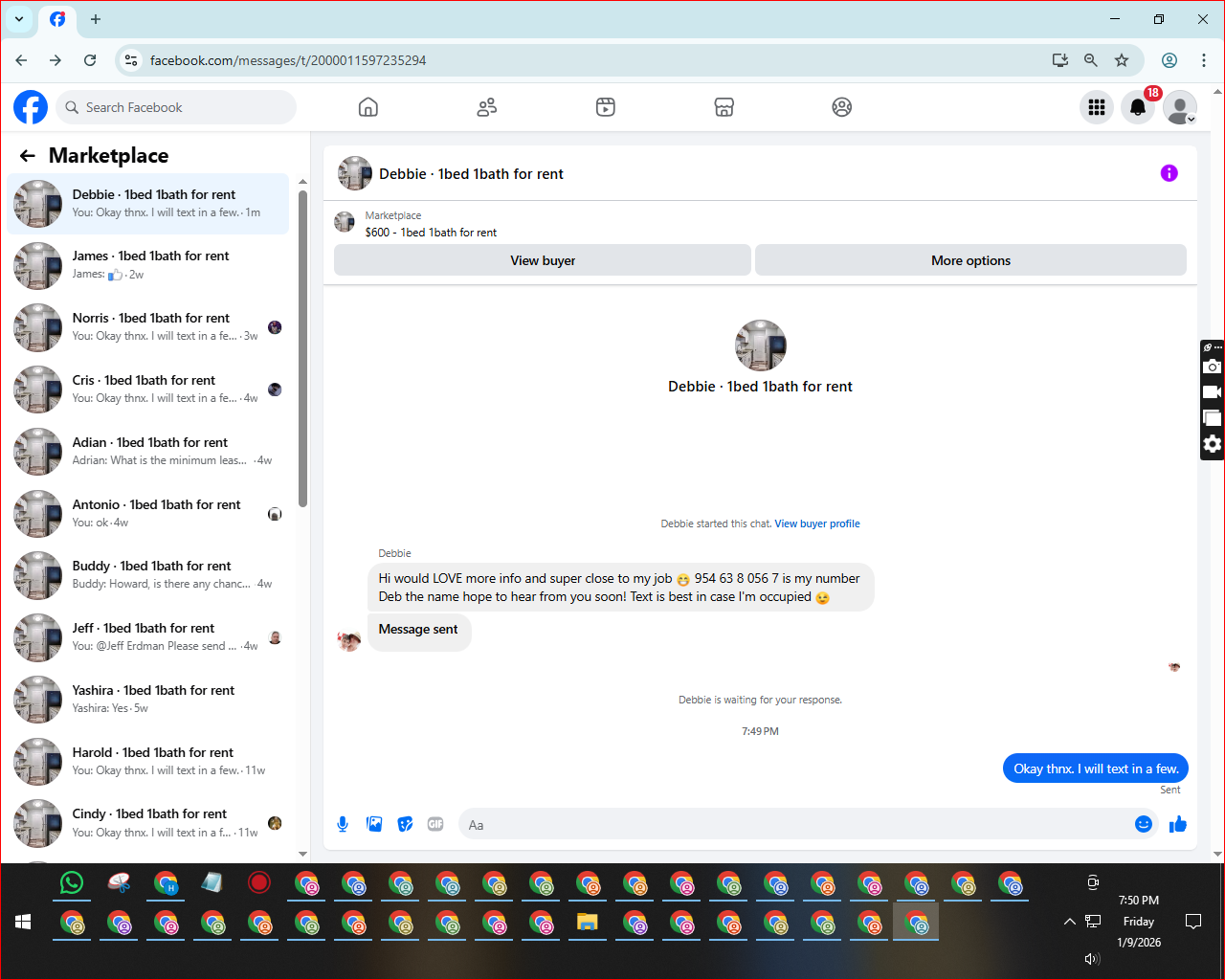Open the Harold 1bed 1bath conversation
Viewport: 1225px width, 980px height.
[x=148, y=762]
